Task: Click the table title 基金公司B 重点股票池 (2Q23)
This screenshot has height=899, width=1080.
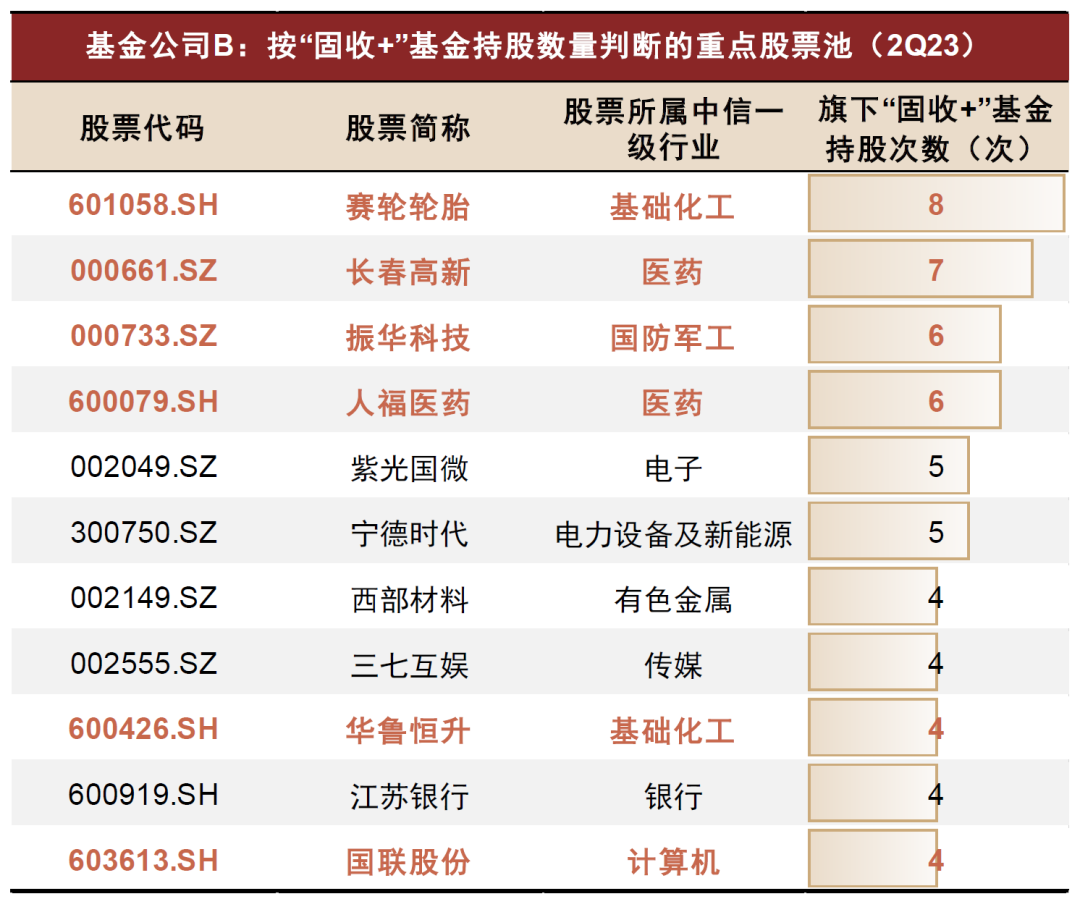Action: 532,47
